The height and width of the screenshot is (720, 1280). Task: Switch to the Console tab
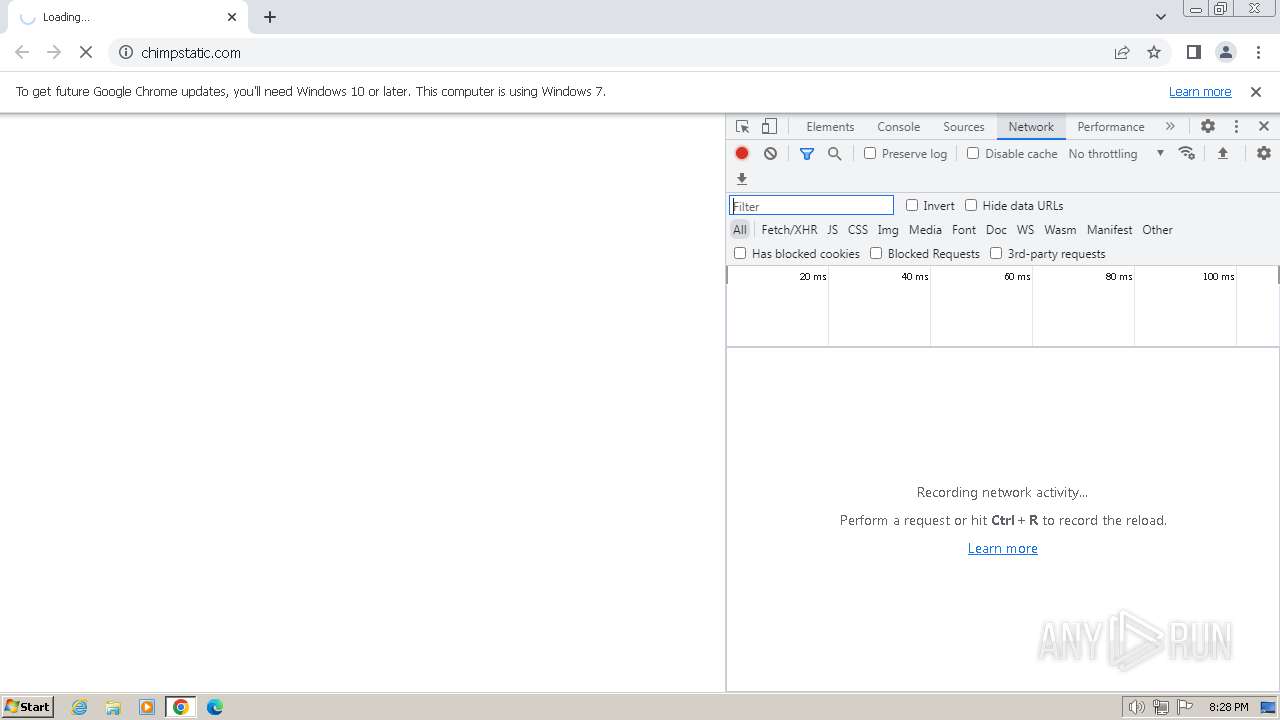[898, 127]
